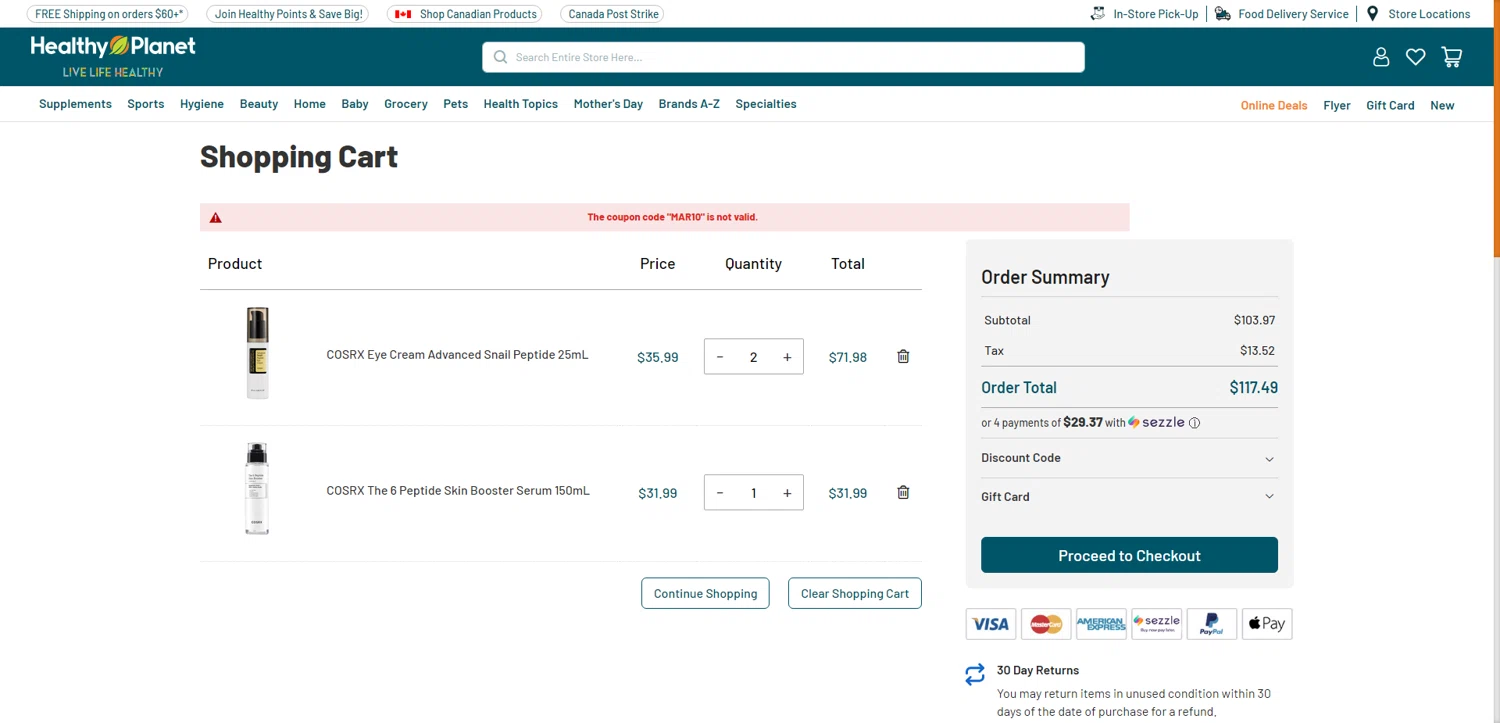Image resolution: width=1500 pixels, height=723 pixels.
Task: Open the Sports menu
Action: [x=146, y=104]
